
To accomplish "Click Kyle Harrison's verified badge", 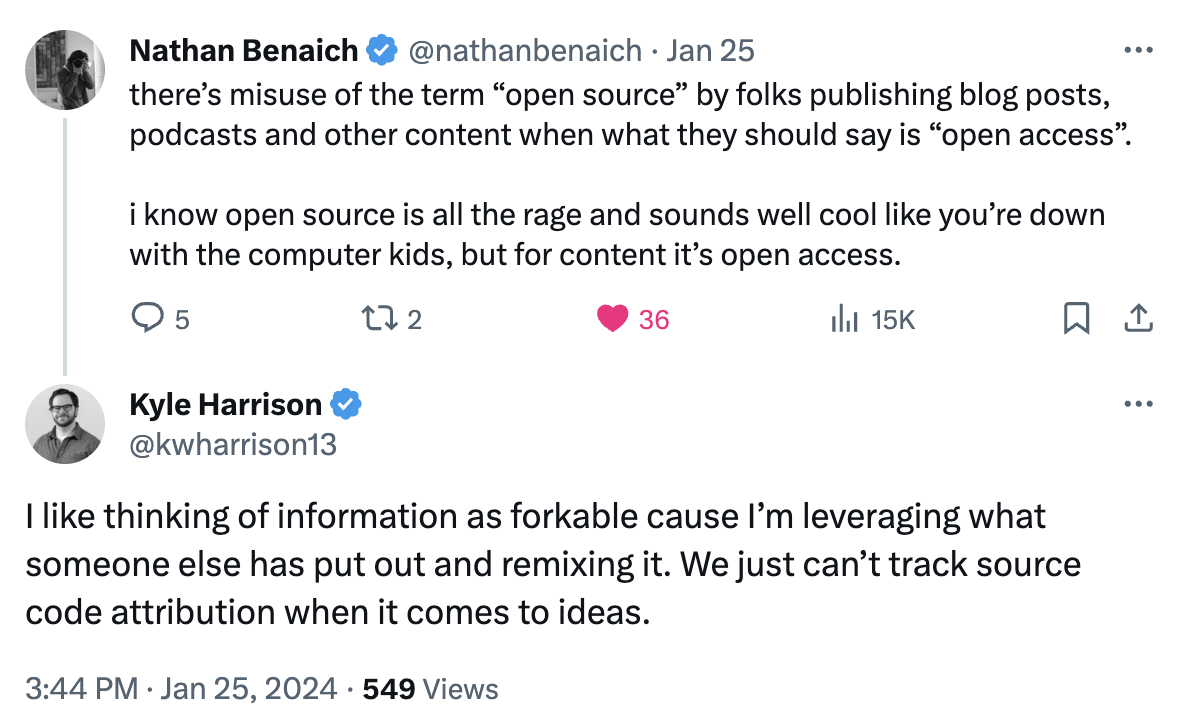I will (346, 405).
